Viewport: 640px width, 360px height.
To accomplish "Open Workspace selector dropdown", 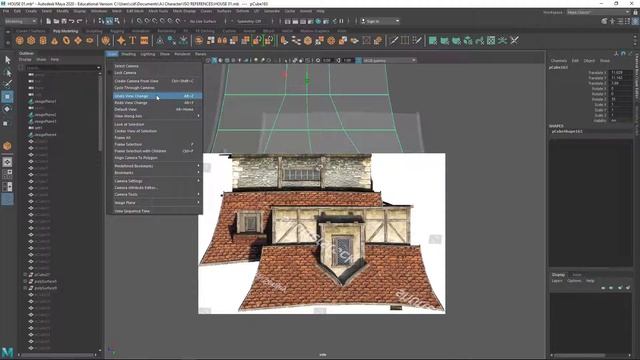I will [x=598, y=12].
